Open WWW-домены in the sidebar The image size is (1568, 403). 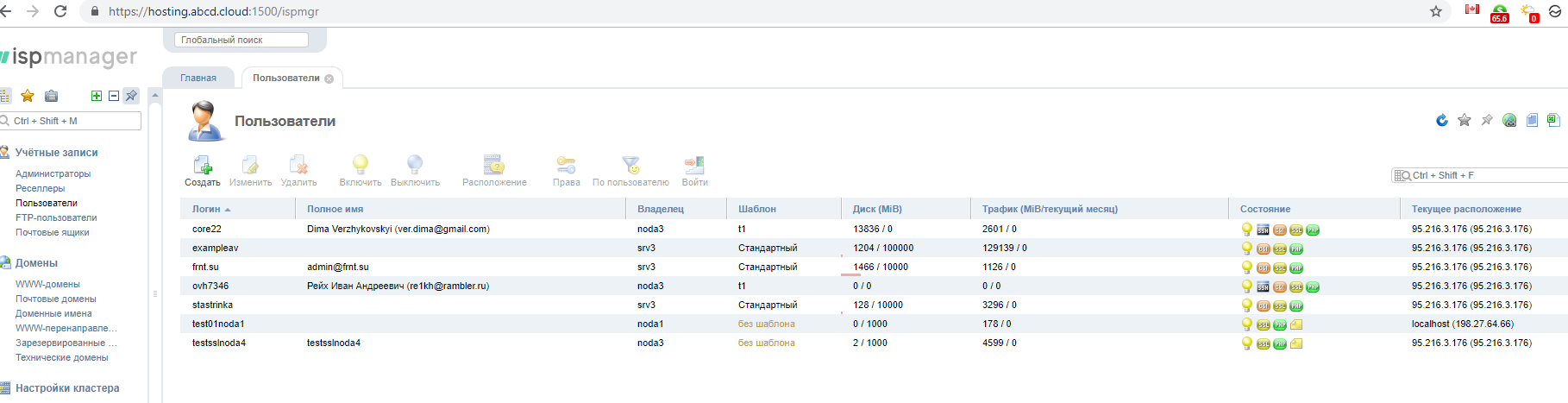point(47,284)
